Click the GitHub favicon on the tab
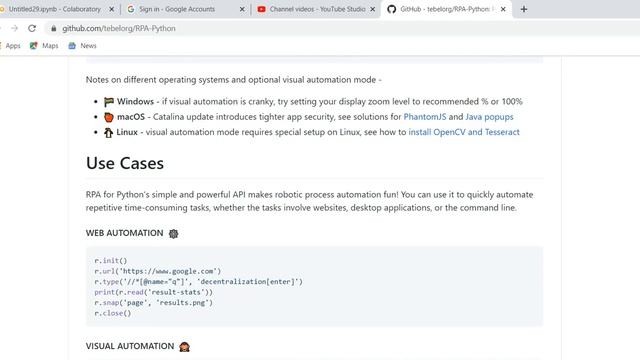The height and width of the screenshot is (360, 640). [x=391, y=9]
